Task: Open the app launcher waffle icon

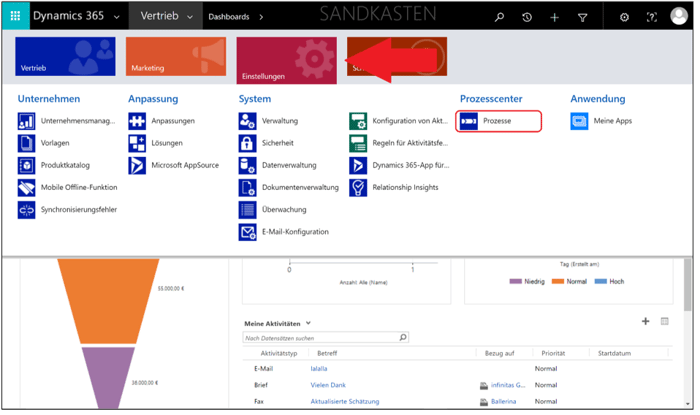Action: pyautogui.click(x=16, y=16)
